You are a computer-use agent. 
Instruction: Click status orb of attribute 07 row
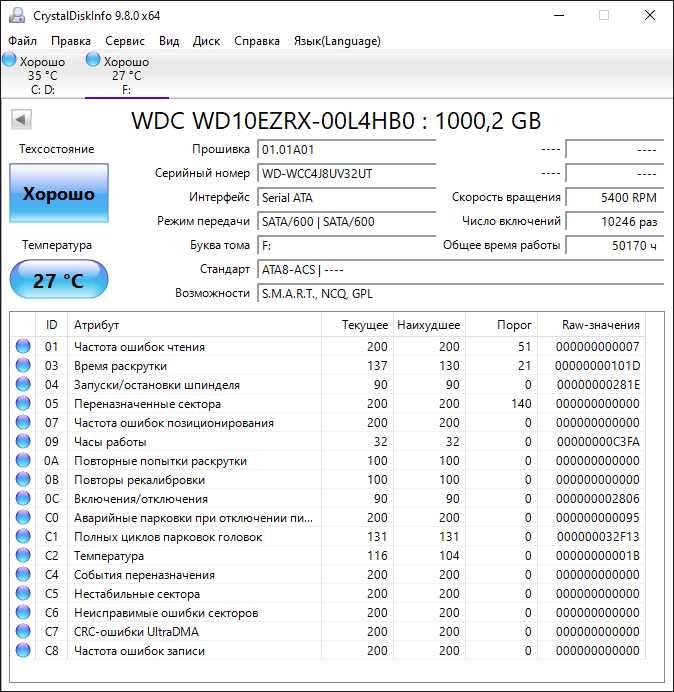tap(23, 422)
